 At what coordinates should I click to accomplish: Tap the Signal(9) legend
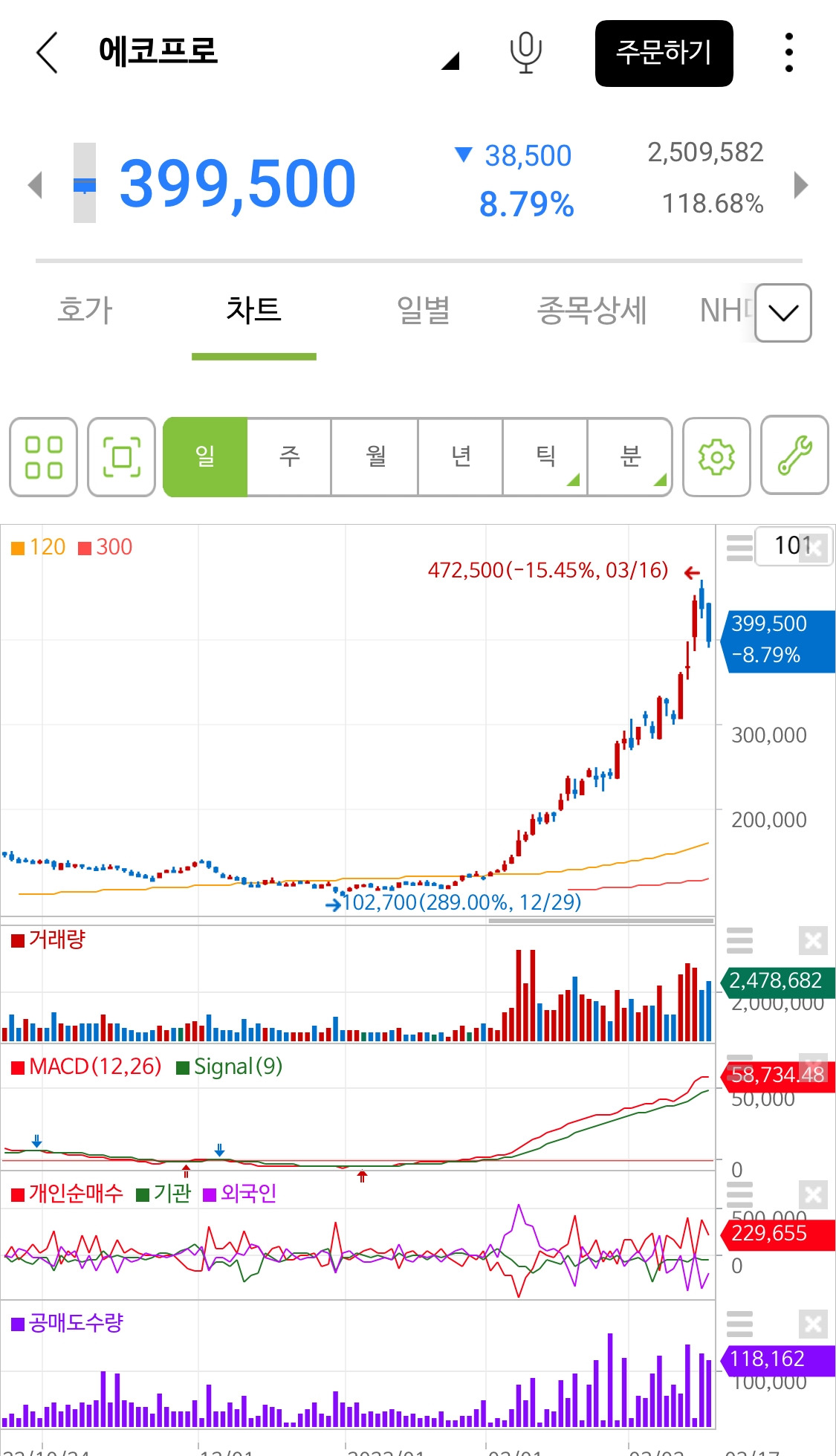tap(230, 1067)
